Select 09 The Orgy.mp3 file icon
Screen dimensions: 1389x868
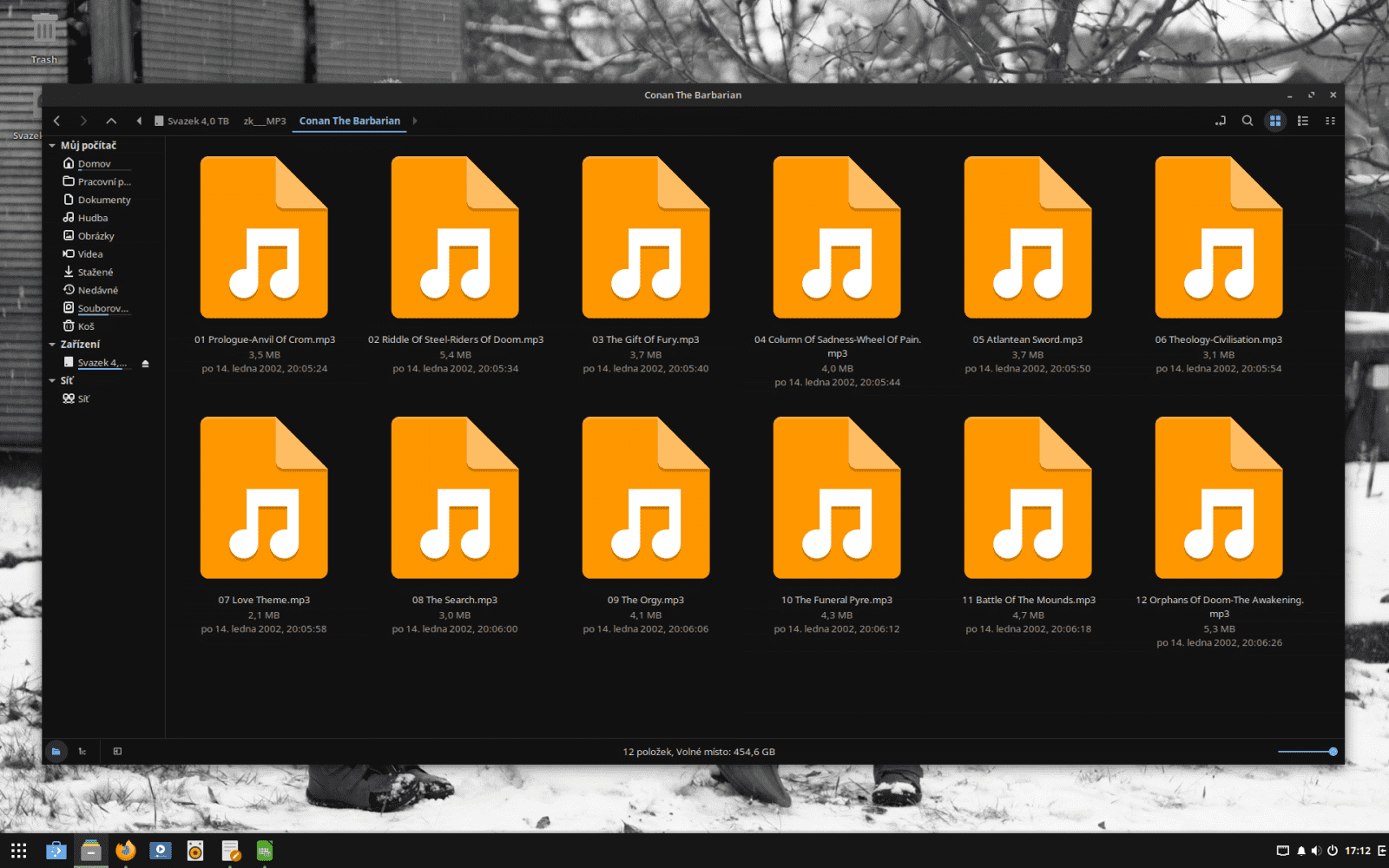tap(646, 497)
